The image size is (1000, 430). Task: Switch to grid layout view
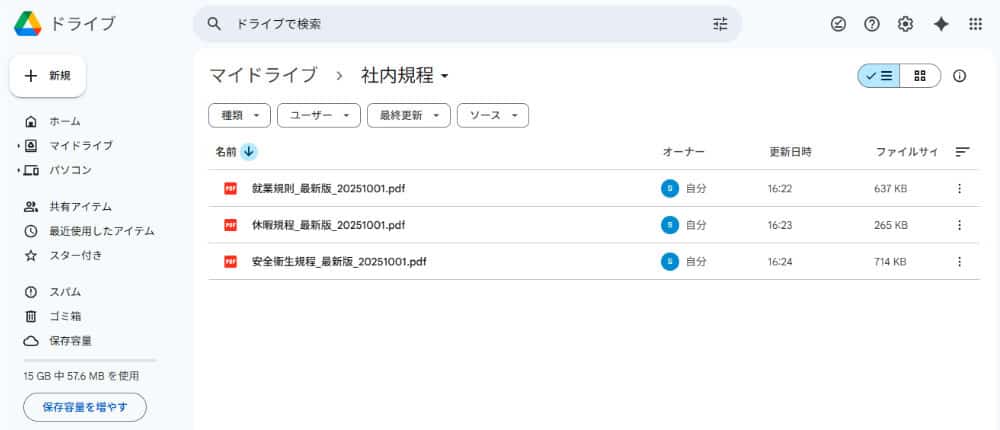(920, 76)
